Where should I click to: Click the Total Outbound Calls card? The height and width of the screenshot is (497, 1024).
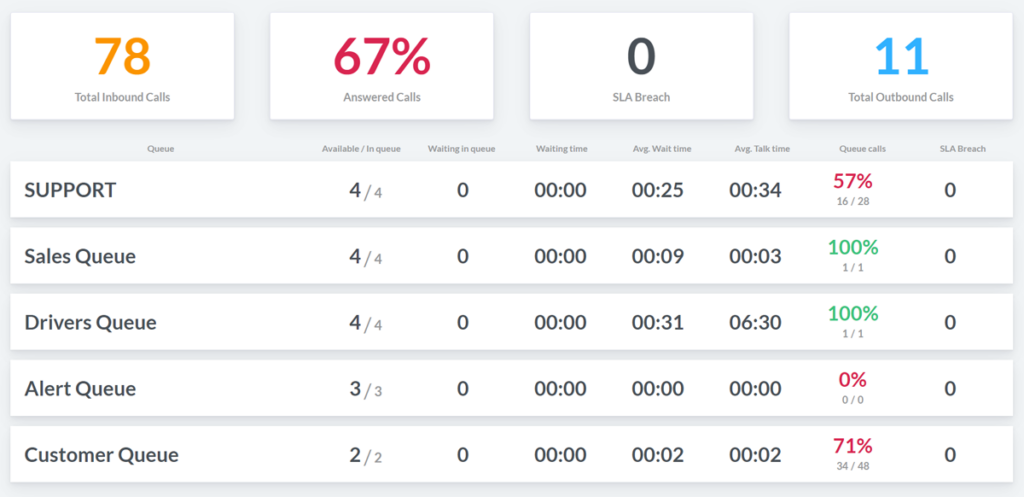pyautogui.click(x=901, y=66)
